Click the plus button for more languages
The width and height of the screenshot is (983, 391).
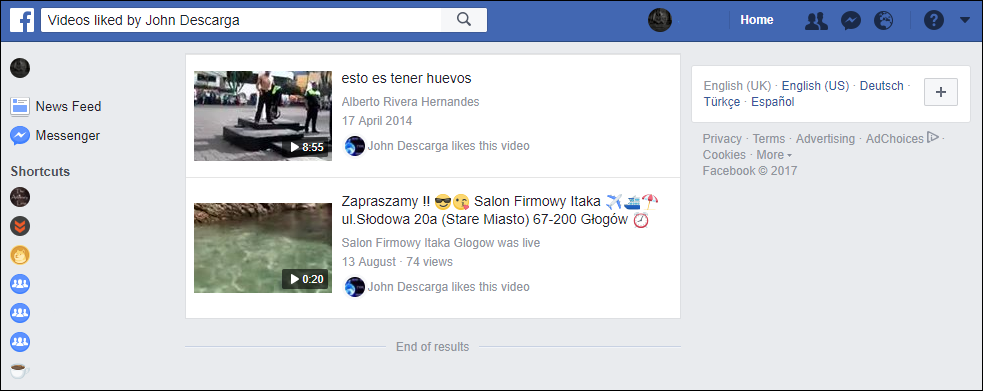[941, 92]
